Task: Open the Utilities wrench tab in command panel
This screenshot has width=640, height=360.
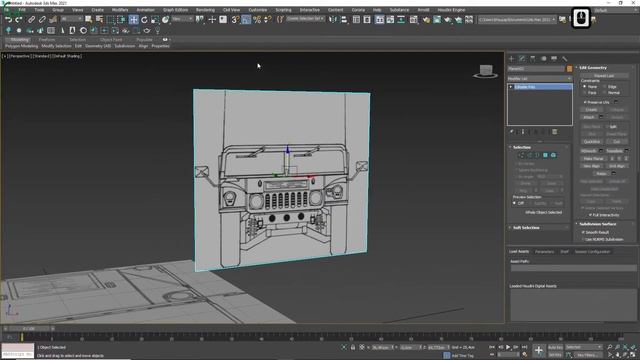Action: tap(564, 59)
